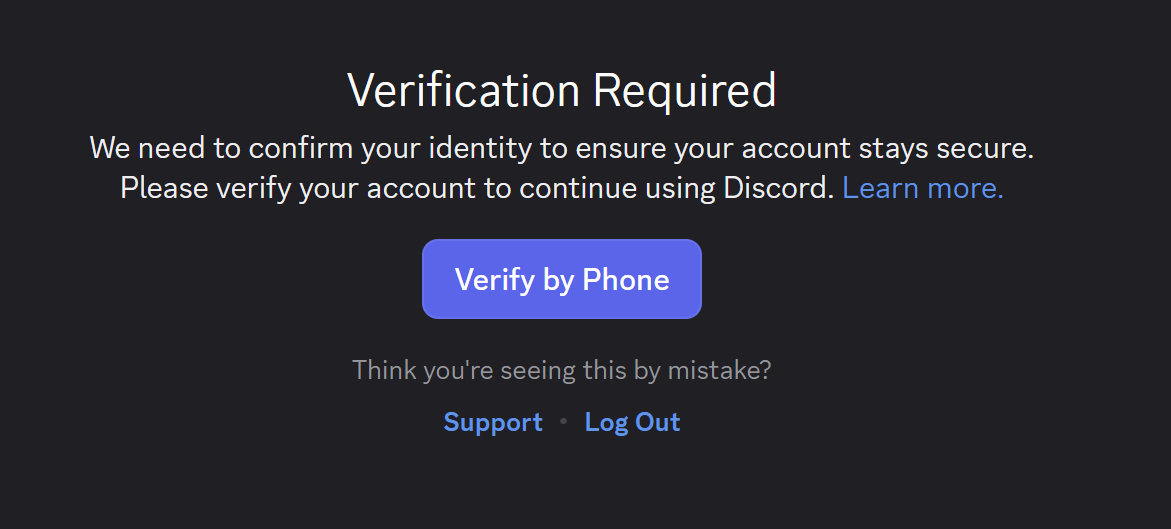The image size is (1171, 529).
Task: Click the Verify by Phone button
Action: click(561, 279)
